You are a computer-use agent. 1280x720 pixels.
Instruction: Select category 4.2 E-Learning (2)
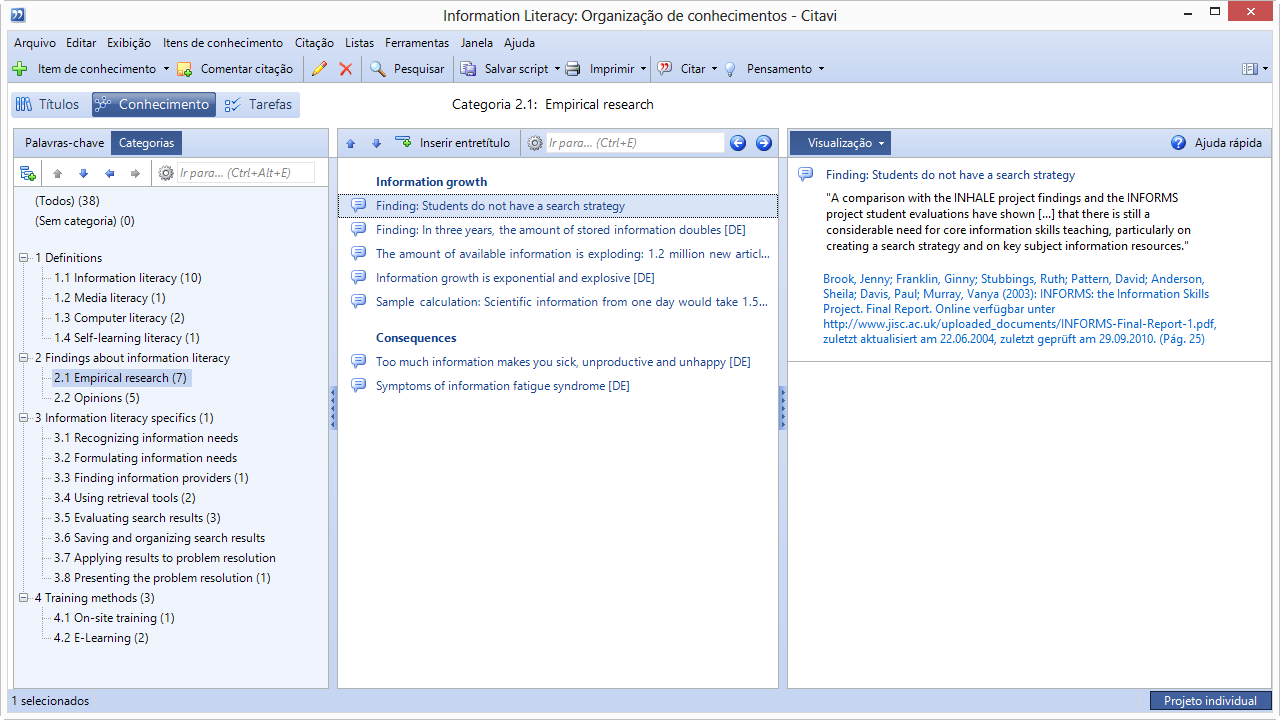[101, 638]
